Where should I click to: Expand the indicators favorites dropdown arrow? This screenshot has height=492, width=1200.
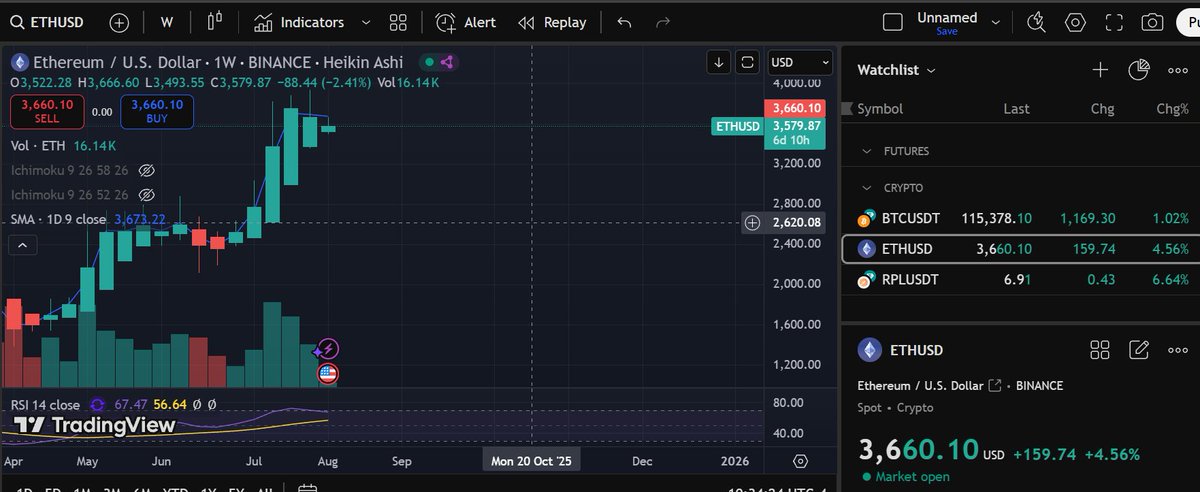pyautogui.click(x=365, y=22)
